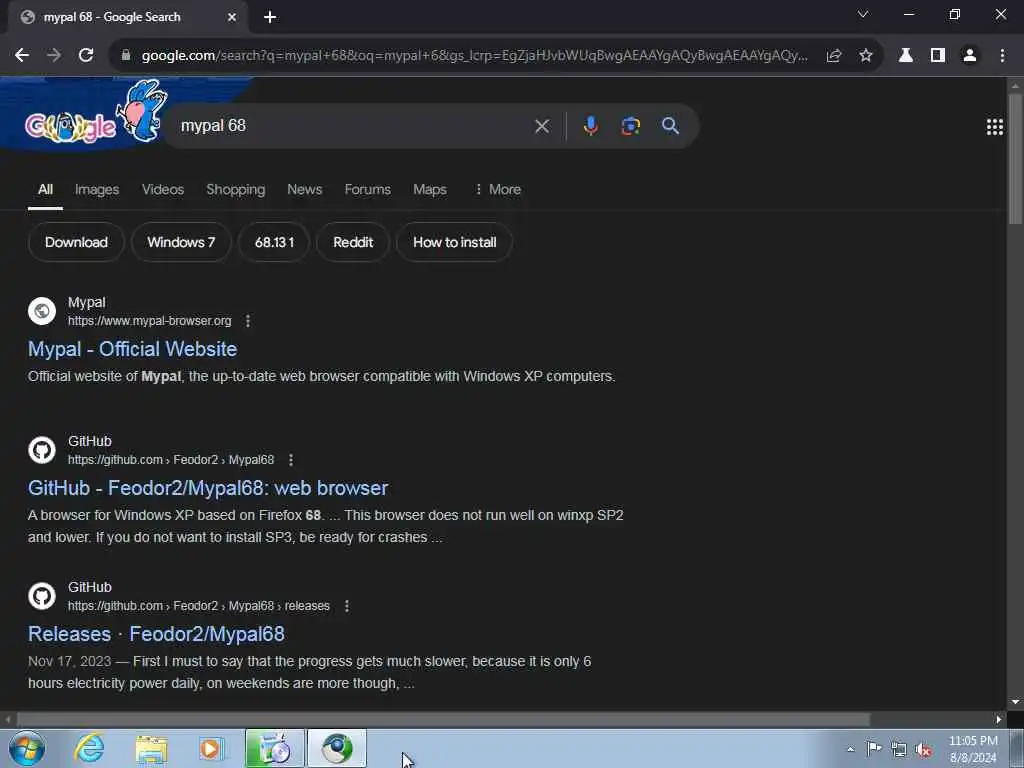Launch Internet Explorer from taskbar
The image size is (1024, 768).
click(89, 748)
